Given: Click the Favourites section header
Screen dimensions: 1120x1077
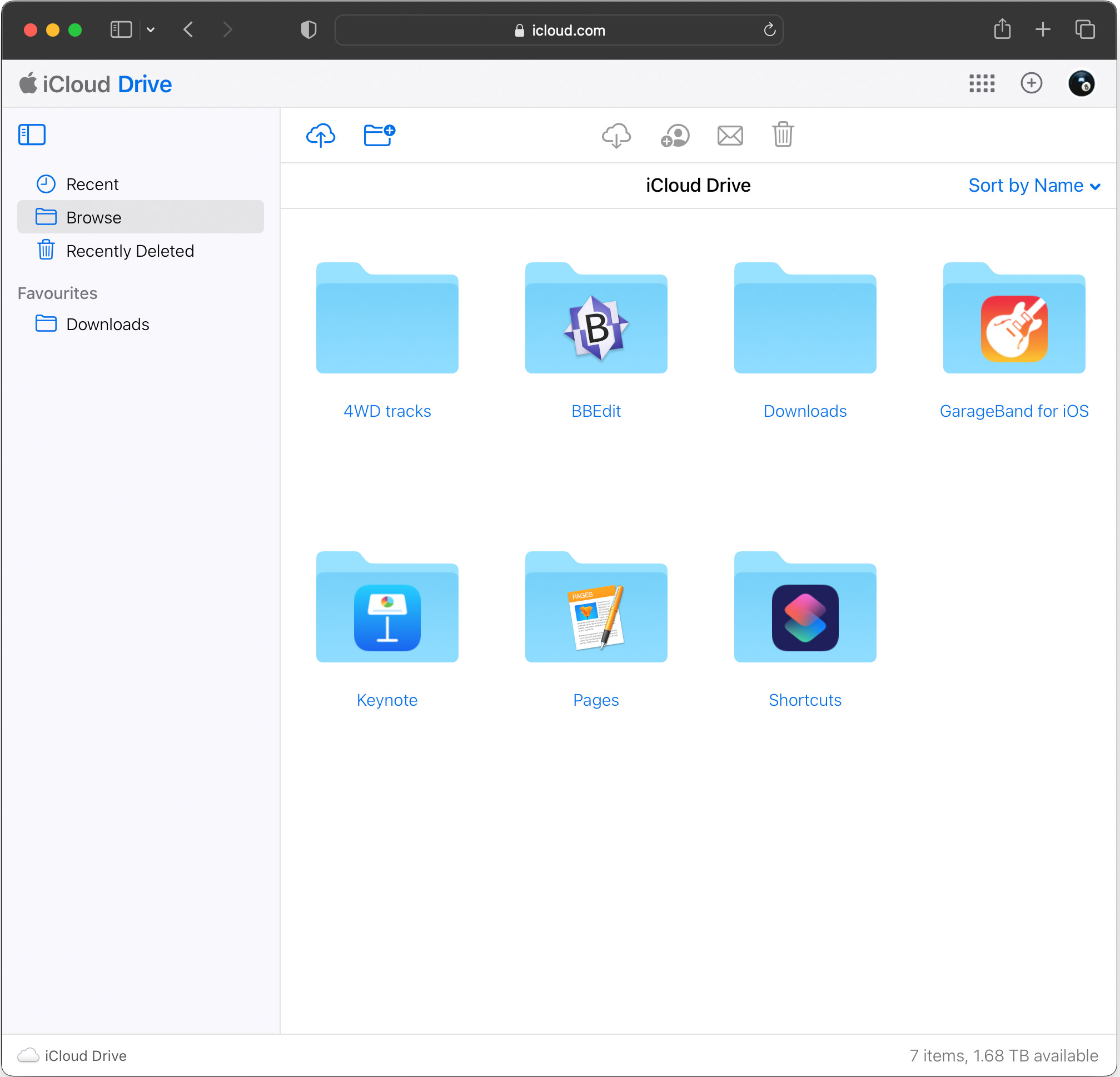Looking at the screenshot, I should 58,293.
